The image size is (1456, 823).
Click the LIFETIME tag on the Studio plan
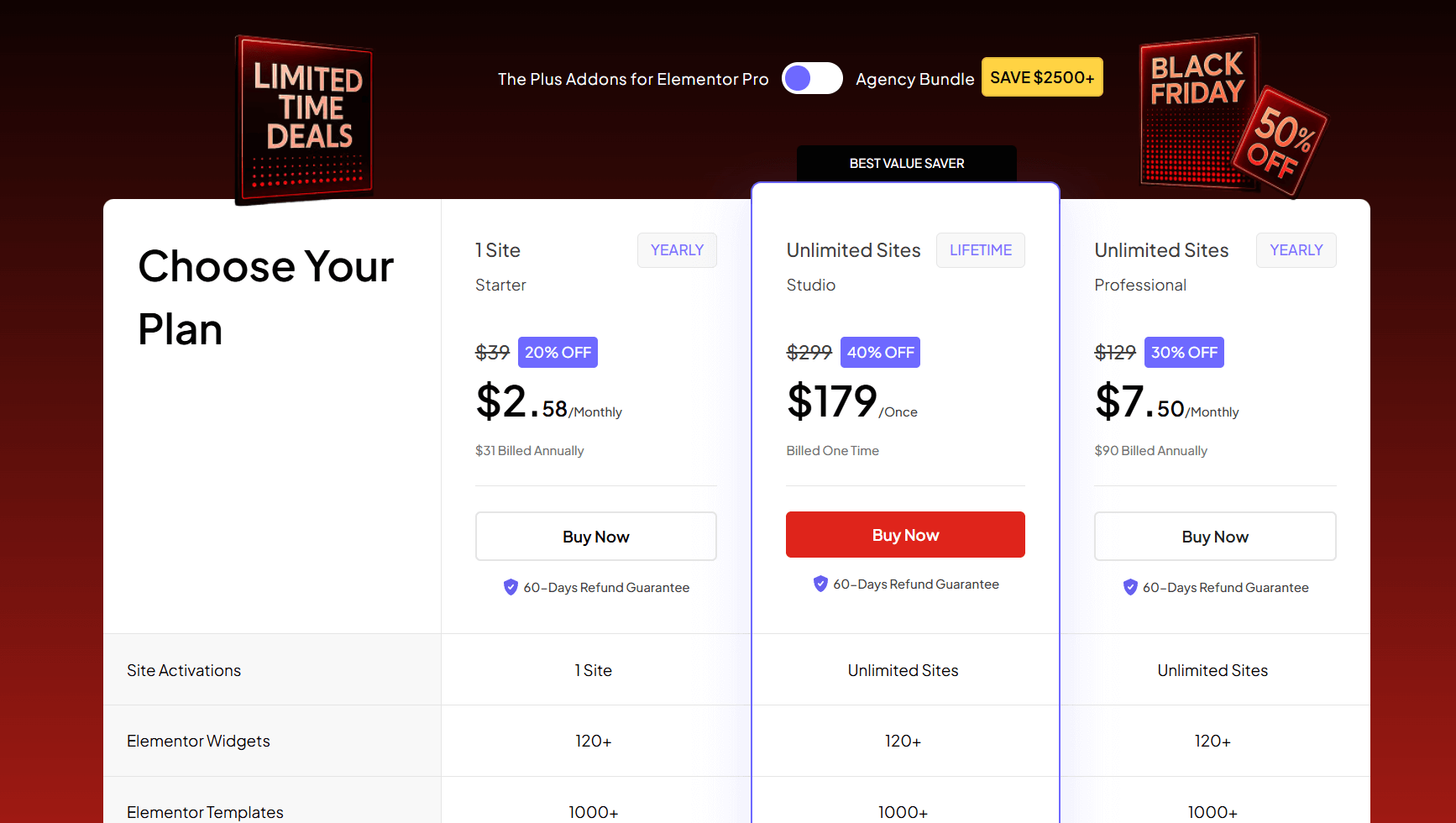point(980,249)
